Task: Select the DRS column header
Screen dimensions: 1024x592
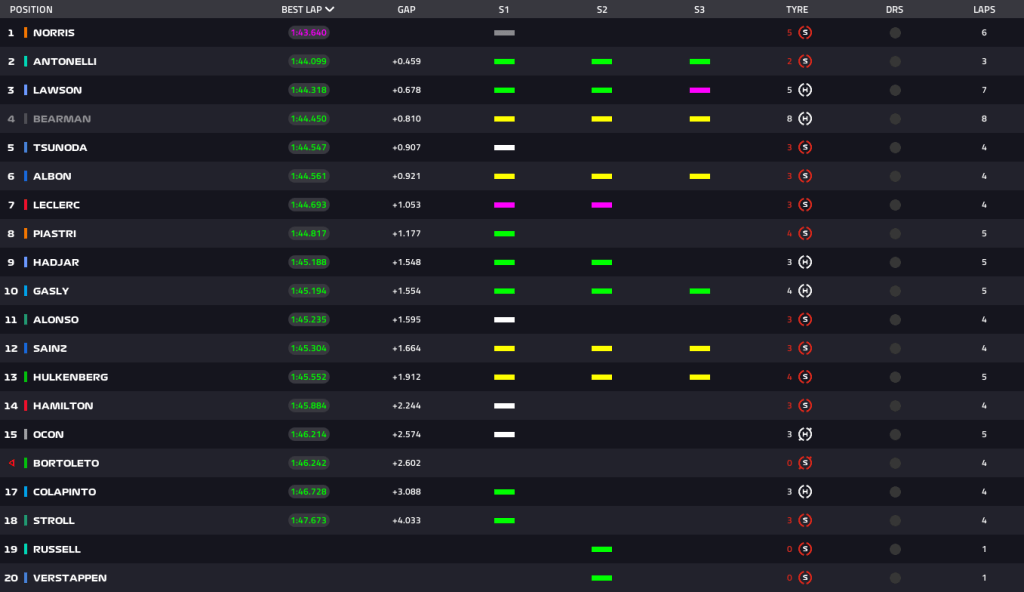Action: pyautogui.click(x=895, y=9)
